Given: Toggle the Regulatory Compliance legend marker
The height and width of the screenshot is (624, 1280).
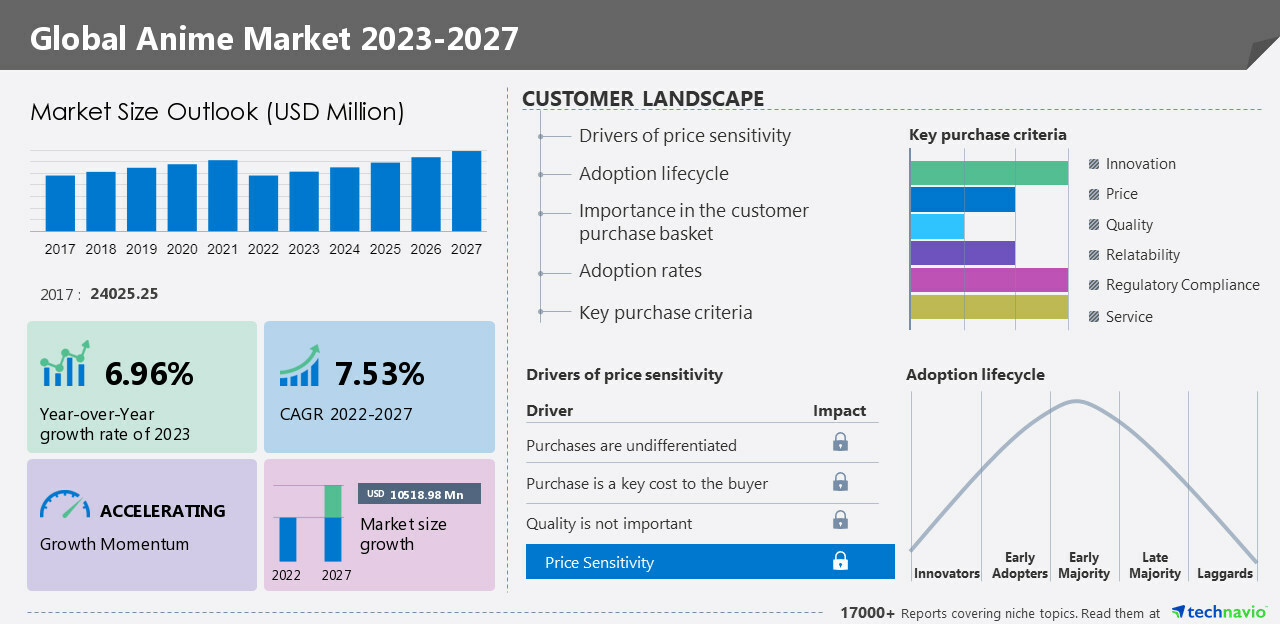Looking at the screenshot, I should 1094,285.
